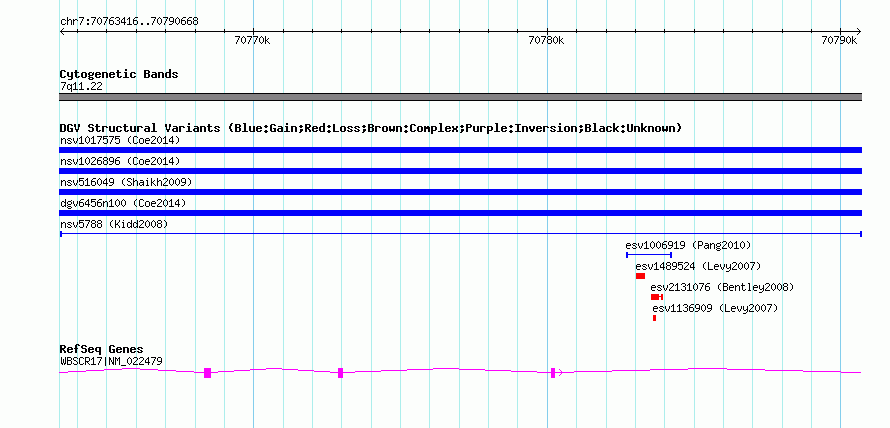Select the blue gain bar under nsv1017575
Screen dimensions: 890x428
460,150
